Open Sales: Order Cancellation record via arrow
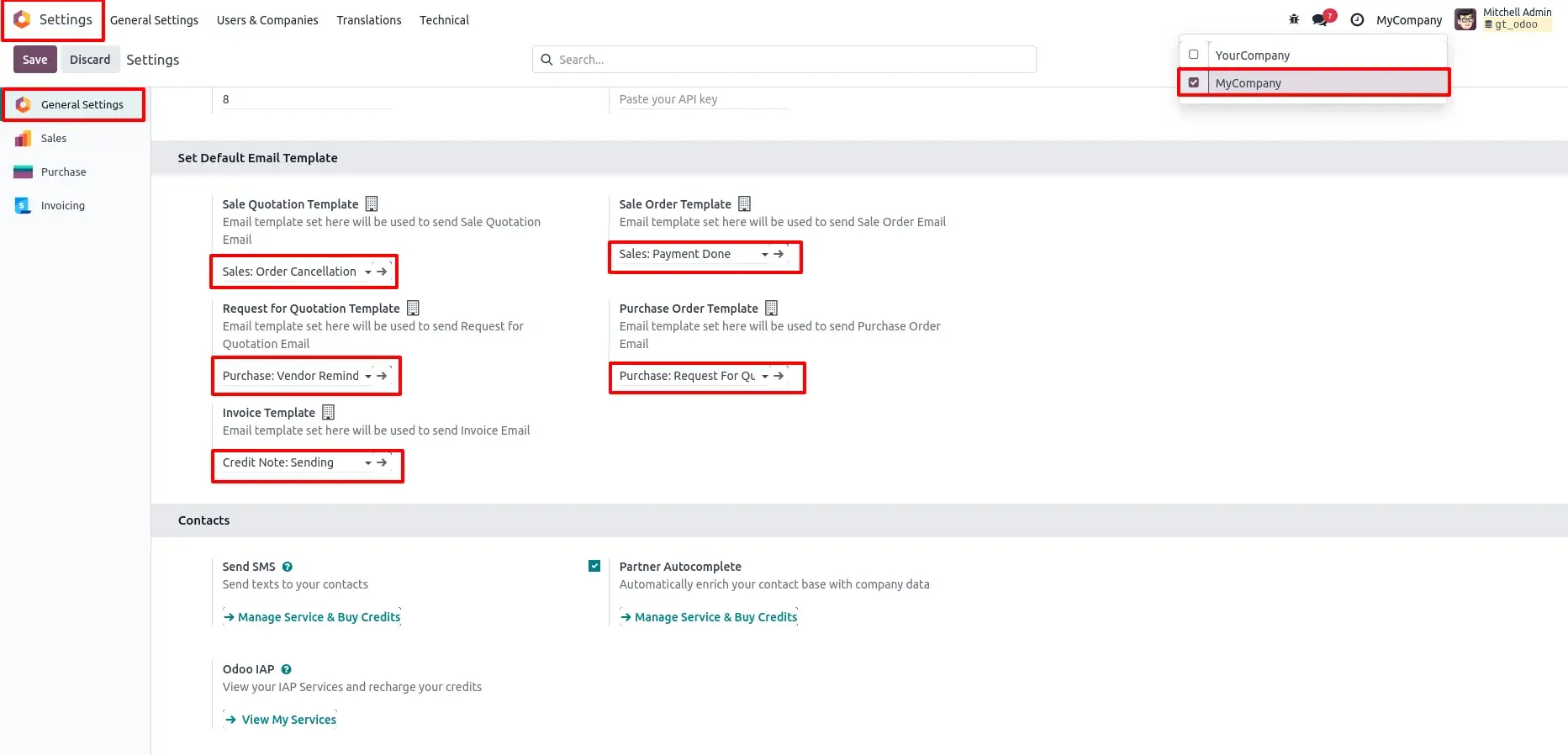Screen dimensions: 1568x755 click(x=383, y=272)
